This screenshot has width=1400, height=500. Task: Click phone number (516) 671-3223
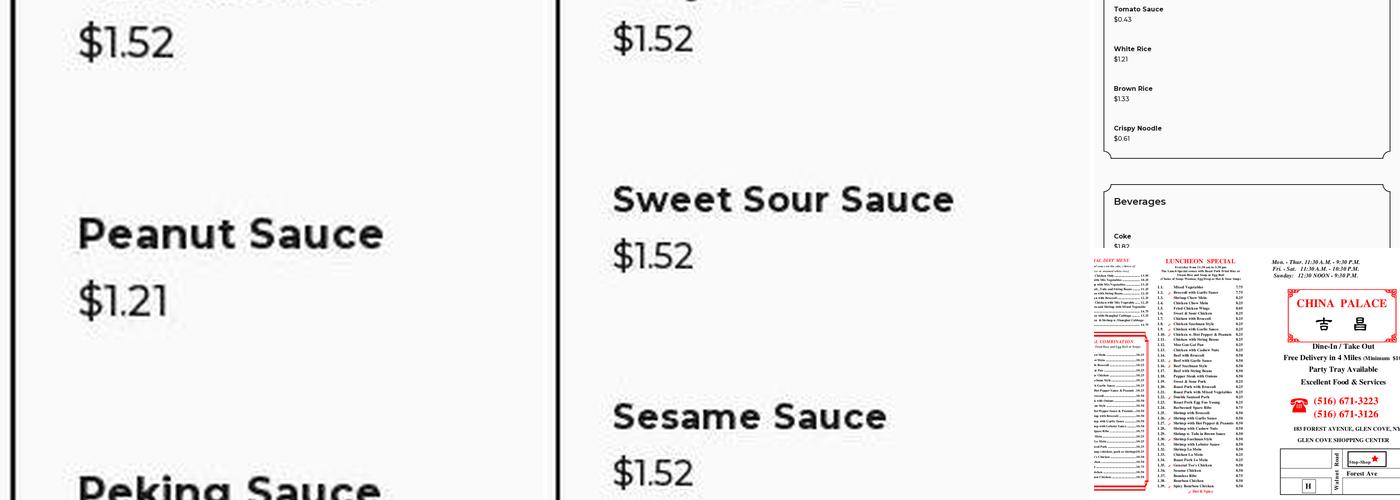(x=1345, y=401)
